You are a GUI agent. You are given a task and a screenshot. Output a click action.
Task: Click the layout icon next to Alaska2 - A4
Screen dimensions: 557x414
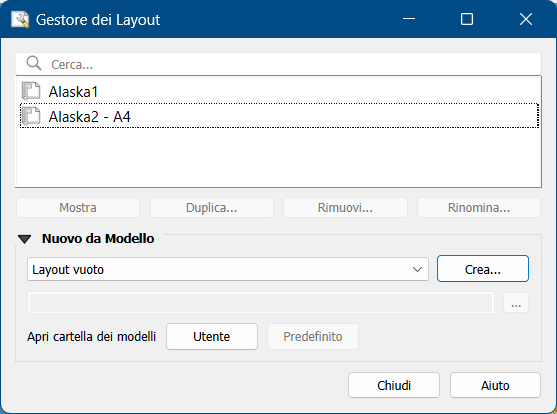(31, 116)
